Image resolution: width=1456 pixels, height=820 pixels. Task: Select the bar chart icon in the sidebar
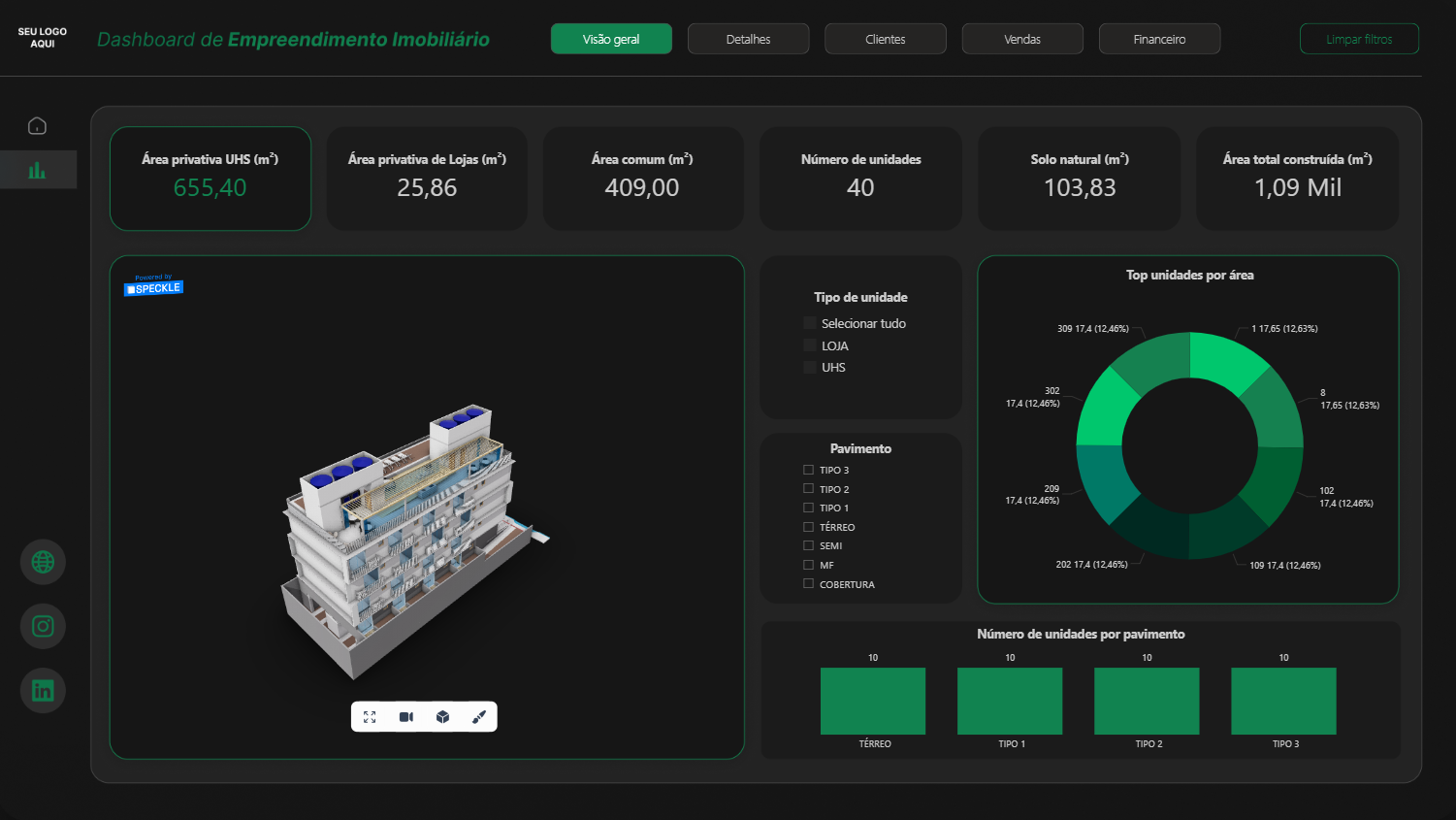37,169
